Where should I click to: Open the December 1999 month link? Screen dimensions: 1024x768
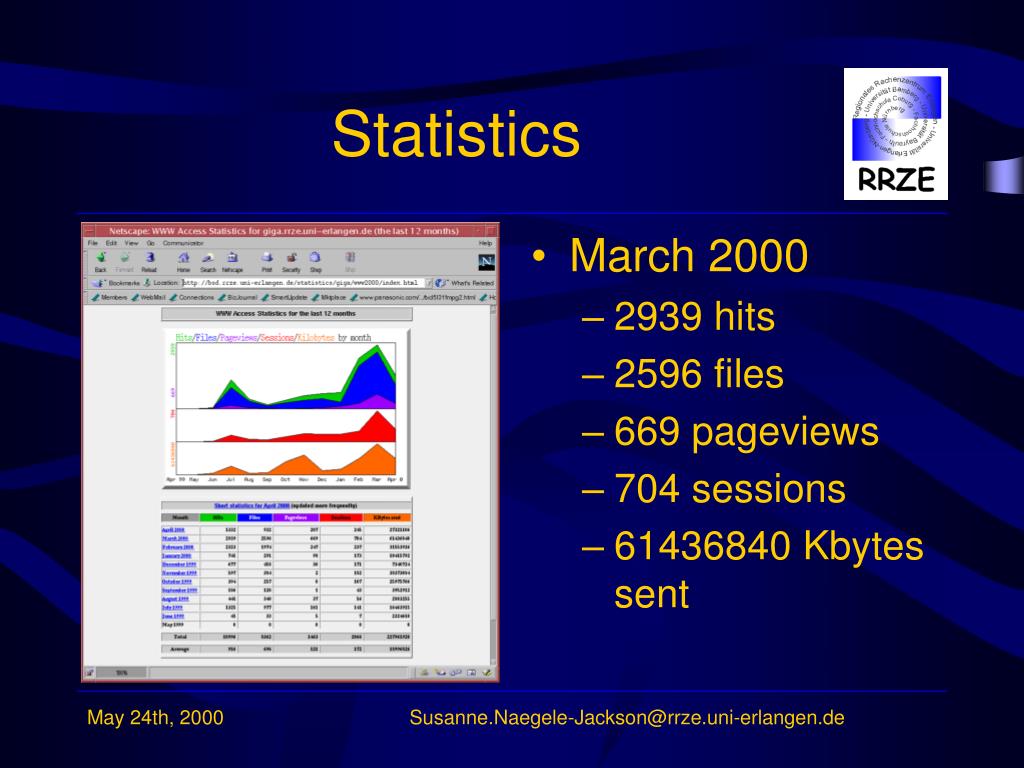coord(179,564)
